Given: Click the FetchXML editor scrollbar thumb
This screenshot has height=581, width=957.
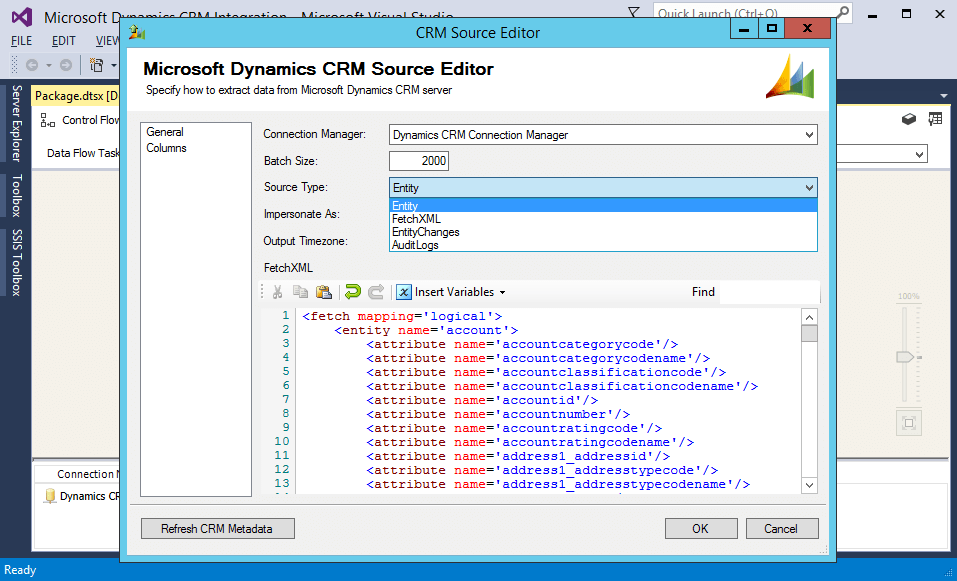Looking at the screenshot, I should (x=809, y=333).
